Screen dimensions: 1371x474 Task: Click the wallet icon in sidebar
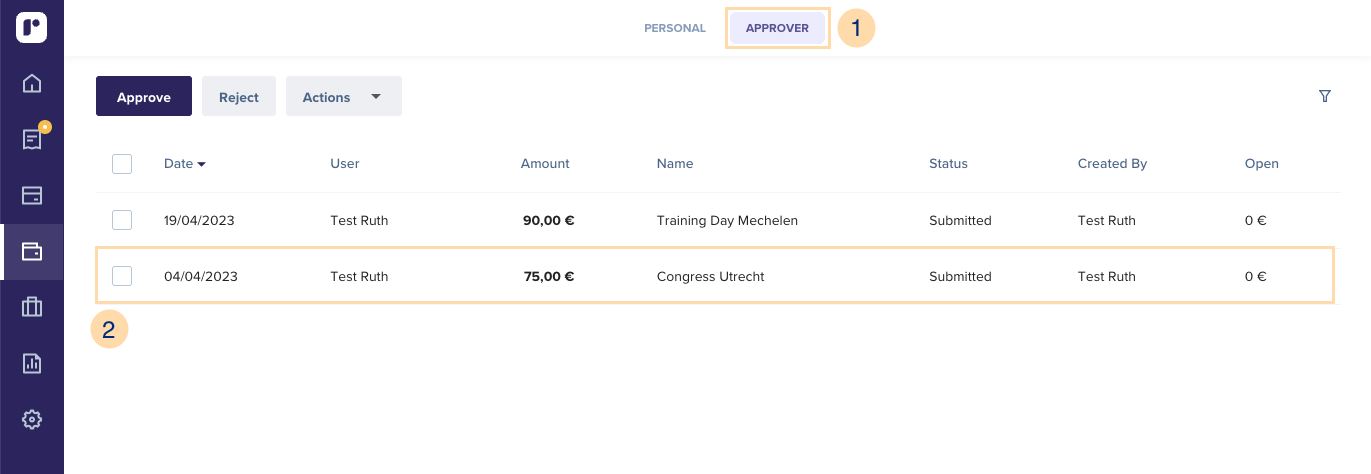click(32, 251)
